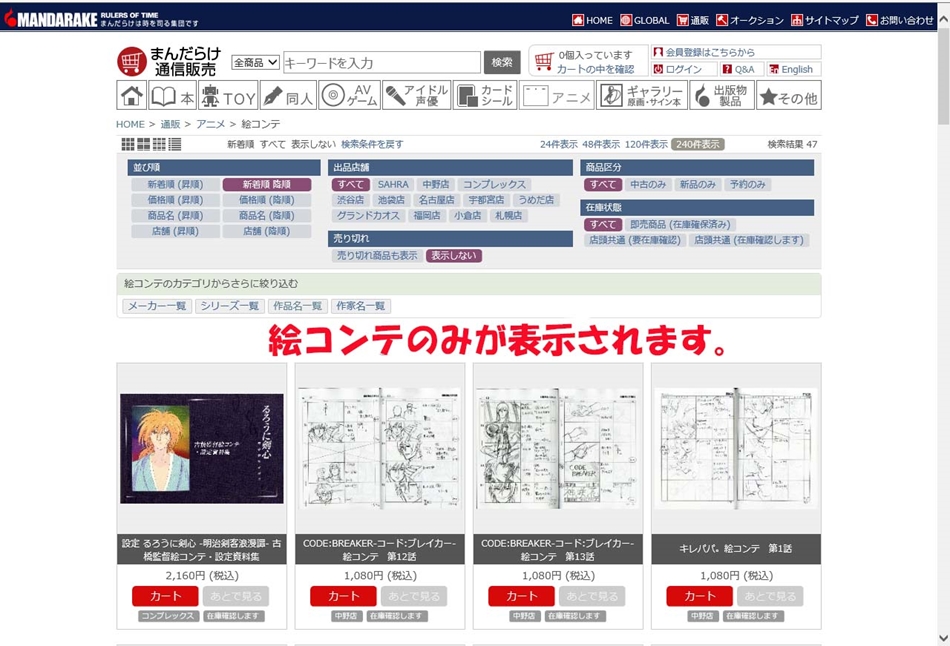
Task: Switch site language to English
Action: pyautogui.click(x=794, y=69)
